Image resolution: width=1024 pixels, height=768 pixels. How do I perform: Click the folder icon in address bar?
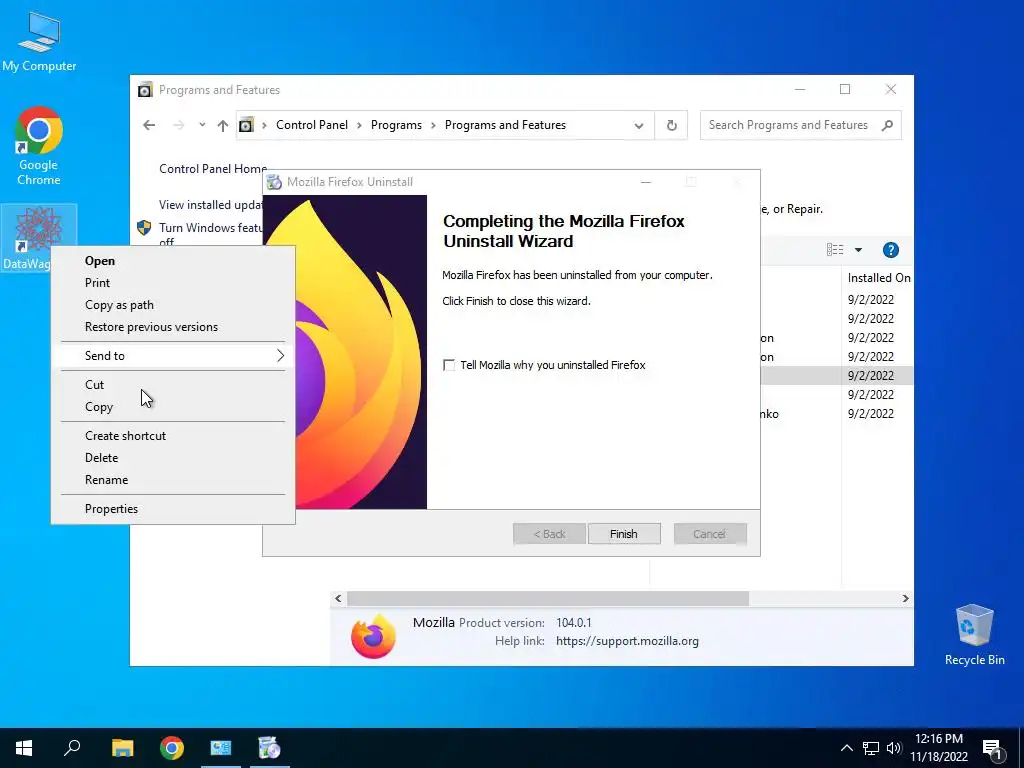tap(246, 125)
